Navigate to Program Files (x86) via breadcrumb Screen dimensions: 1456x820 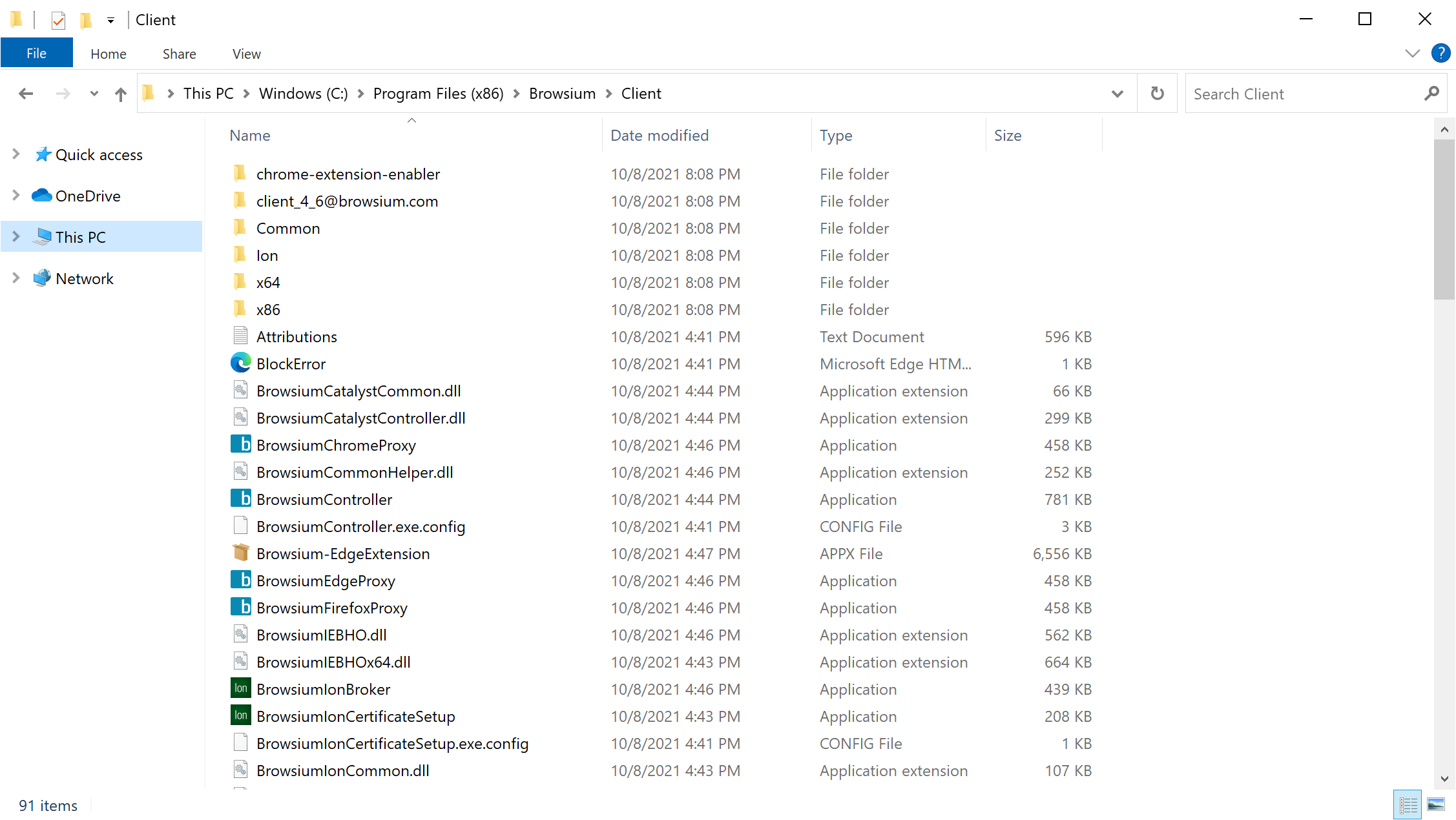(x=438, y=93)
